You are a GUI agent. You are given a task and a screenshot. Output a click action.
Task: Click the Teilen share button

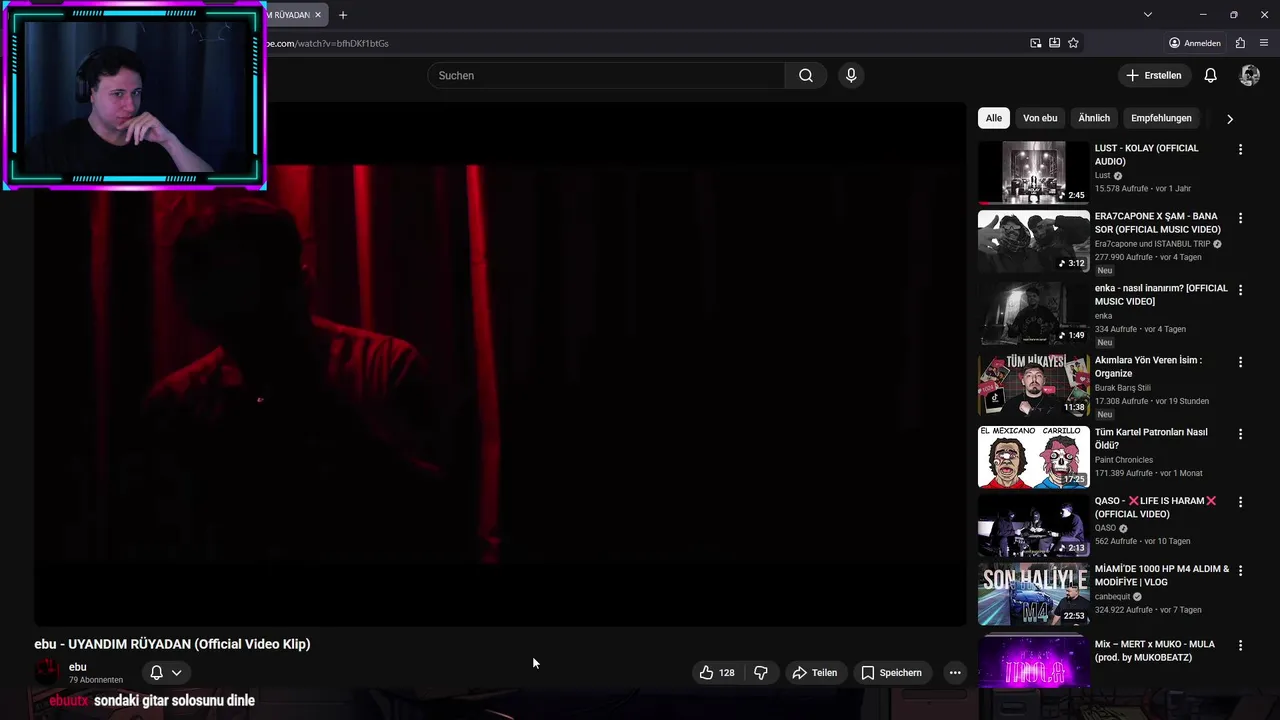point(814,673)
